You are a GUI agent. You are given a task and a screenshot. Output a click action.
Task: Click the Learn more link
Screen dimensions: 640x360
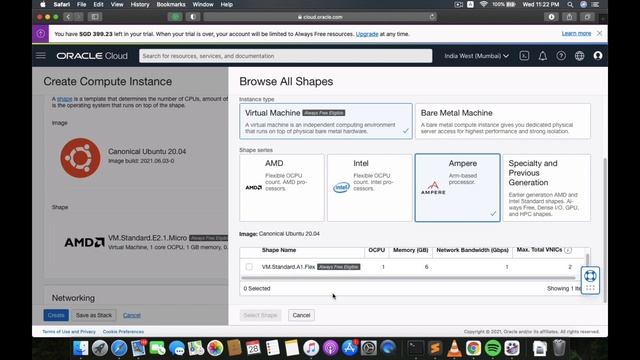(576, 33)
